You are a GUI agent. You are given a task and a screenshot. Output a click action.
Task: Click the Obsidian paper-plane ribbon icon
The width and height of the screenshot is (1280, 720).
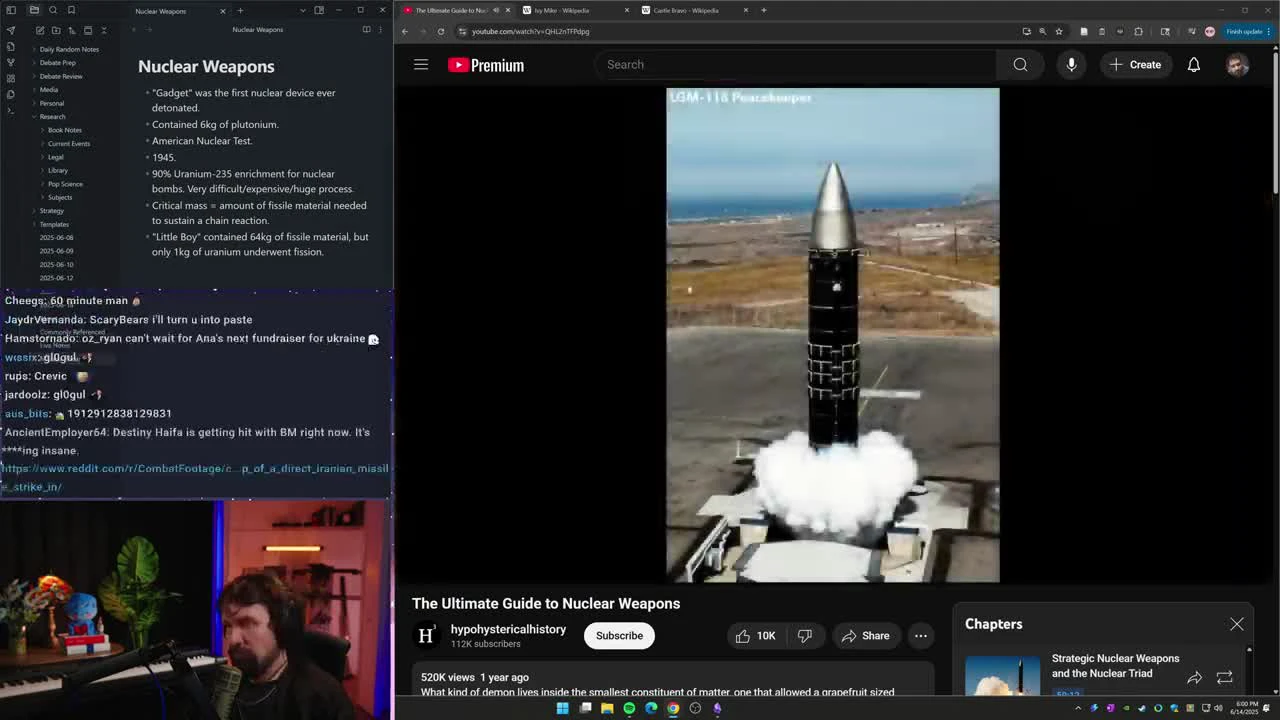coord(11,30)
